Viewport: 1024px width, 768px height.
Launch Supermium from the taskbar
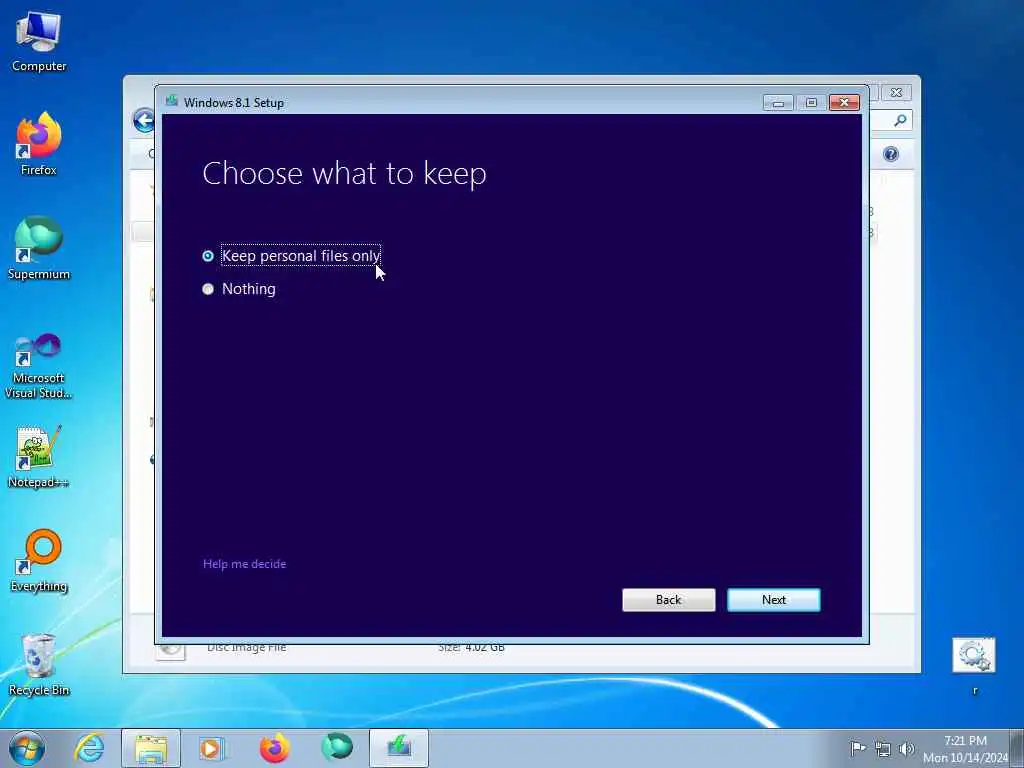click(x=336, y=747)
